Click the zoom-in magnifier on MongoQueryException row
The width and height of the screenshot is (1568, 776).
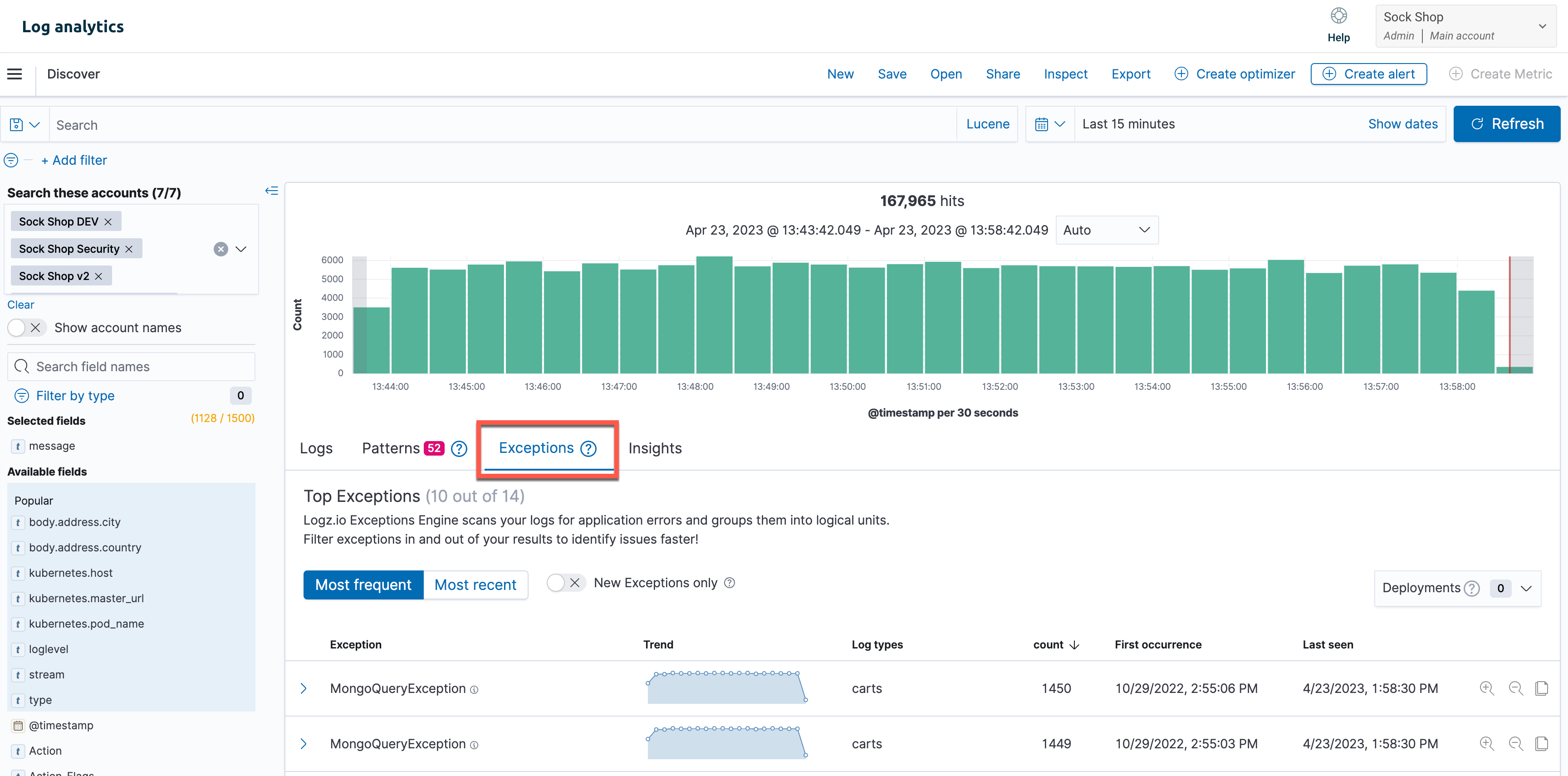1487,688
